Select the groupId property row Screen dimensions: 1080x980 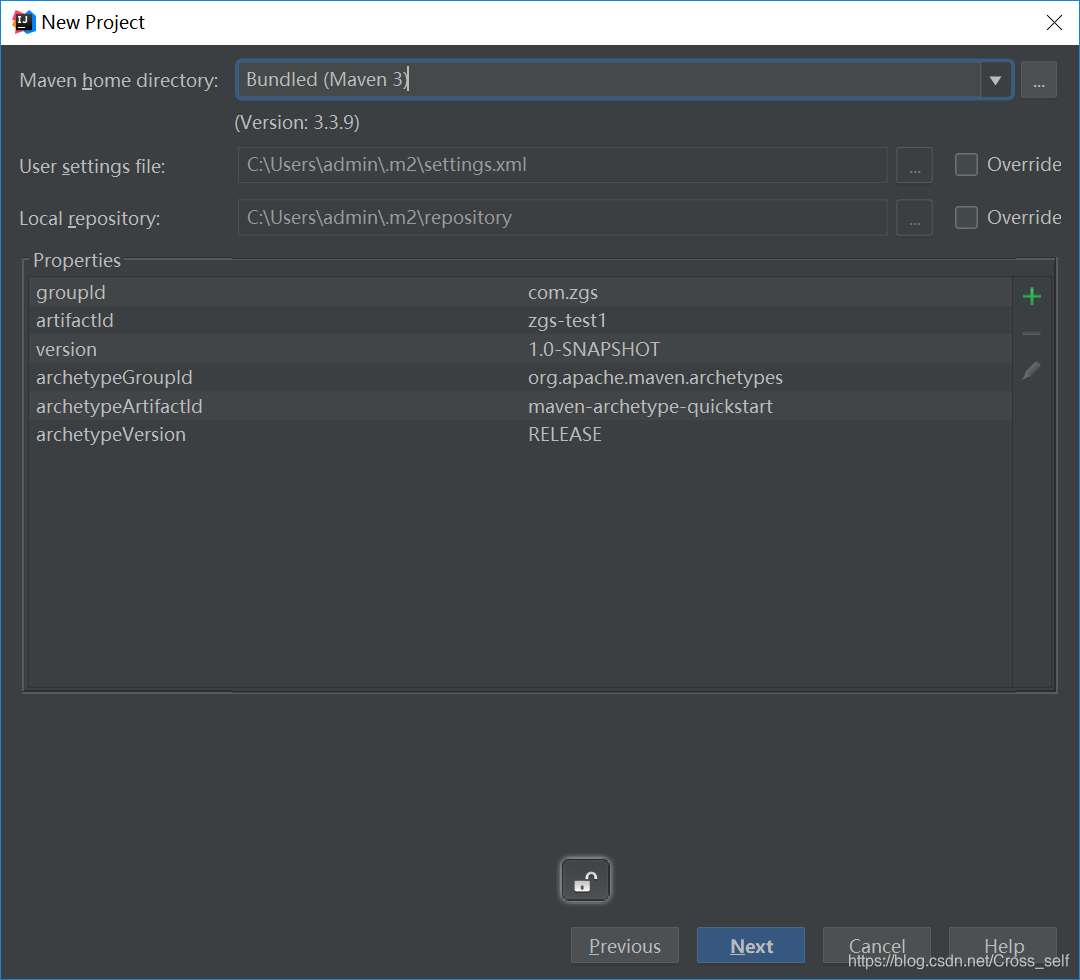point(520,292)
